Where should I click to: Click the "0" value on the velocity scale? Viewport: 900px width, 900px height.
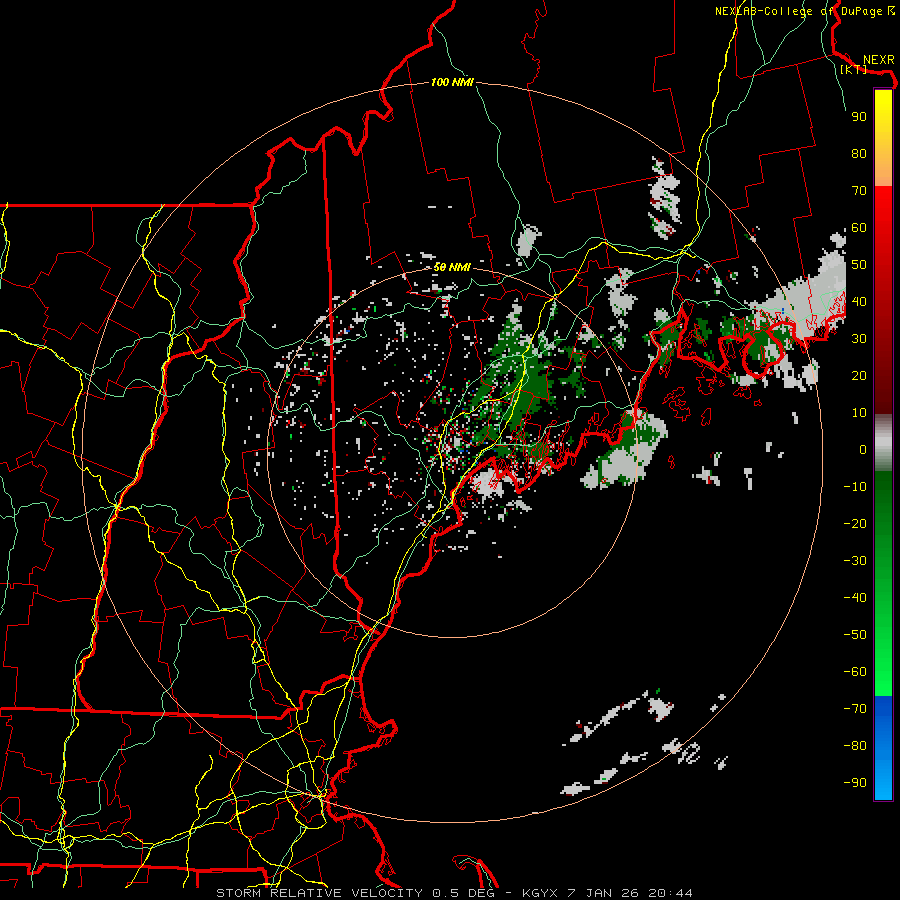point(863,450)
